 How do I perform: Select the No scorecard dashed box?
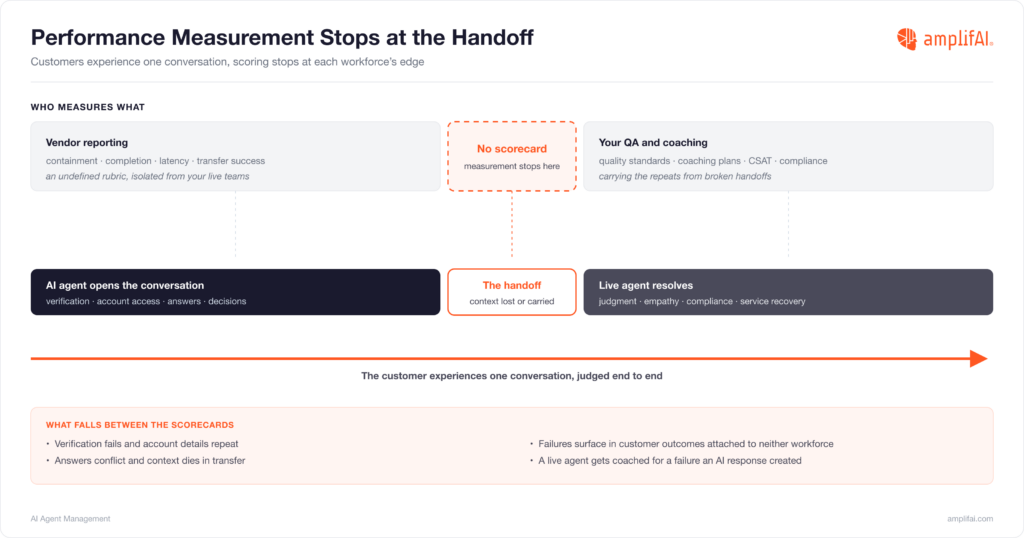click(512, 156)
